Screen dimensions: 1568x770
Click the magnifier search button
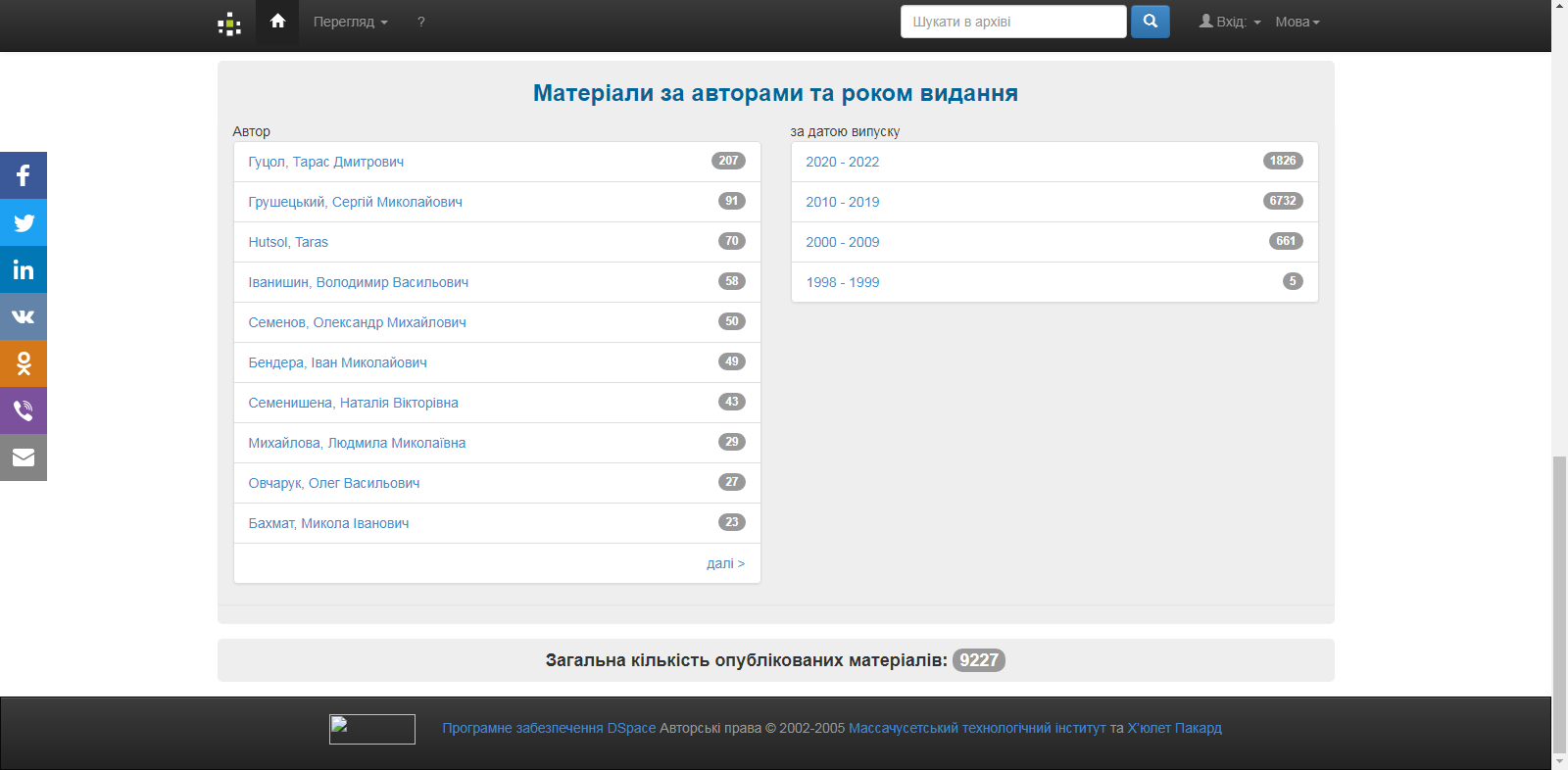click(1150, 22)
